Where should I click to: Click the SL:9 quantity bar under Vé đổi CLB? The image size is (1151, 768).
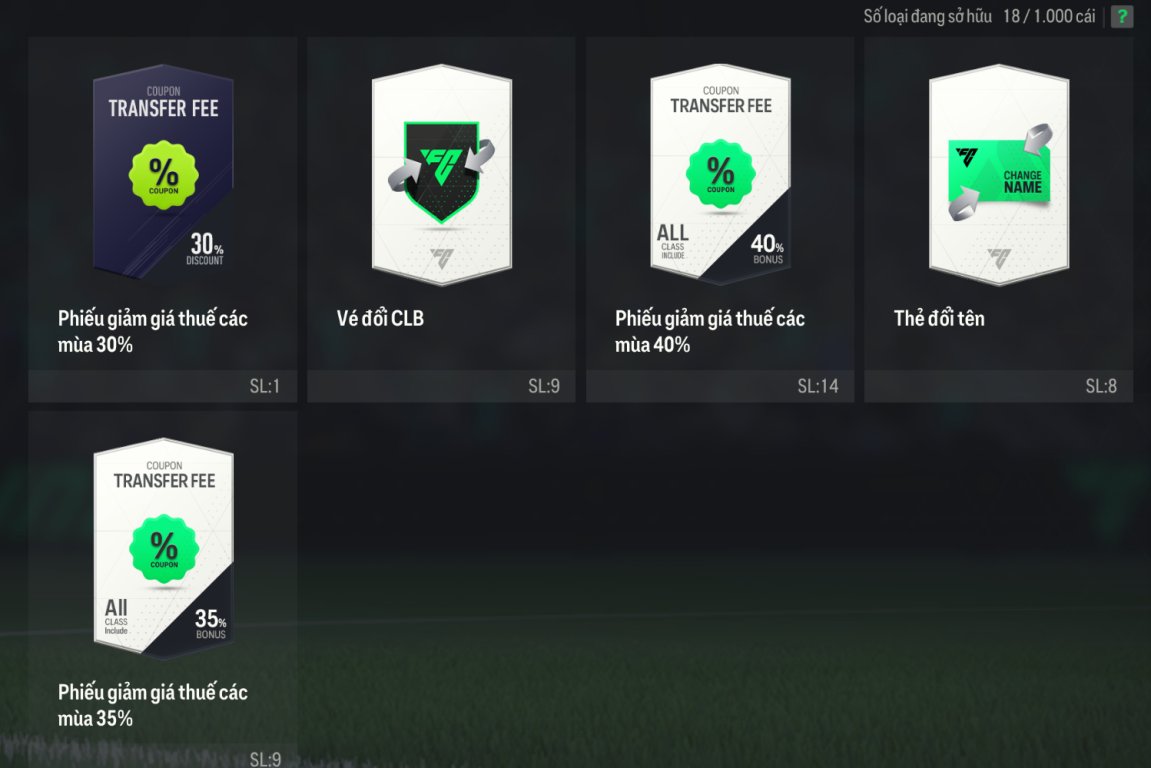(441, 386)
